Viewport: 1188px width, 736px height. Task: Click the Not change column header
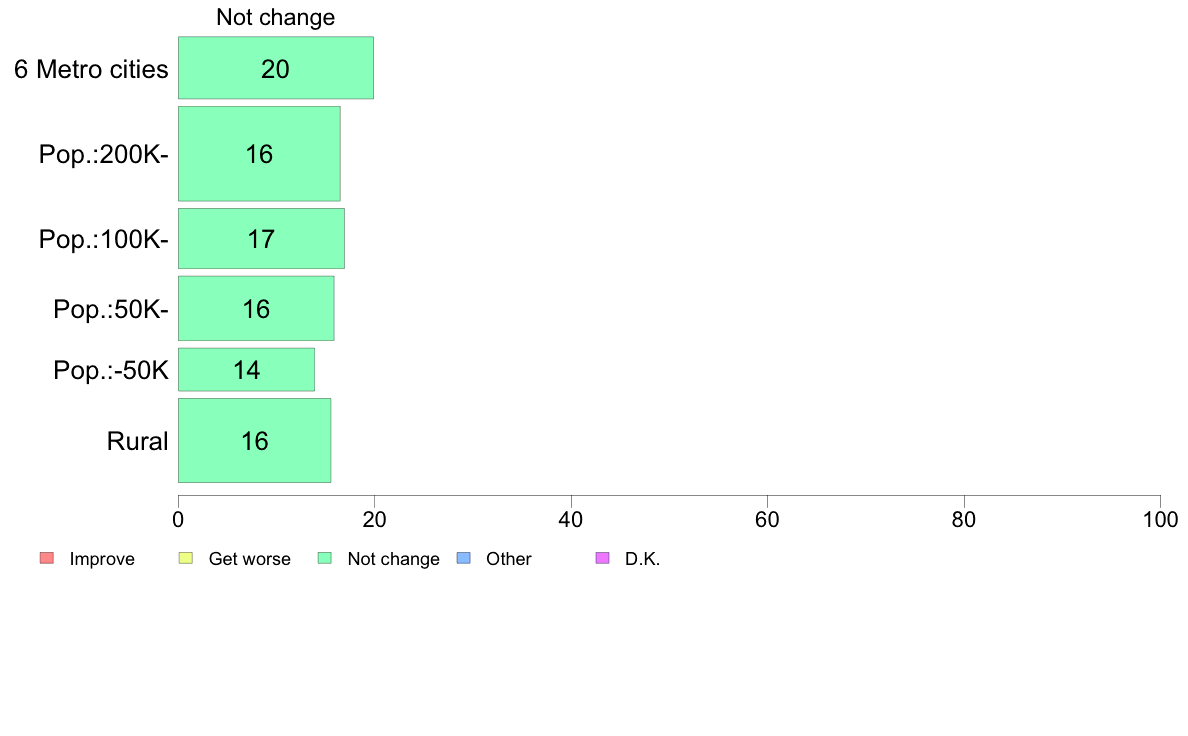(x=276, y=17)
